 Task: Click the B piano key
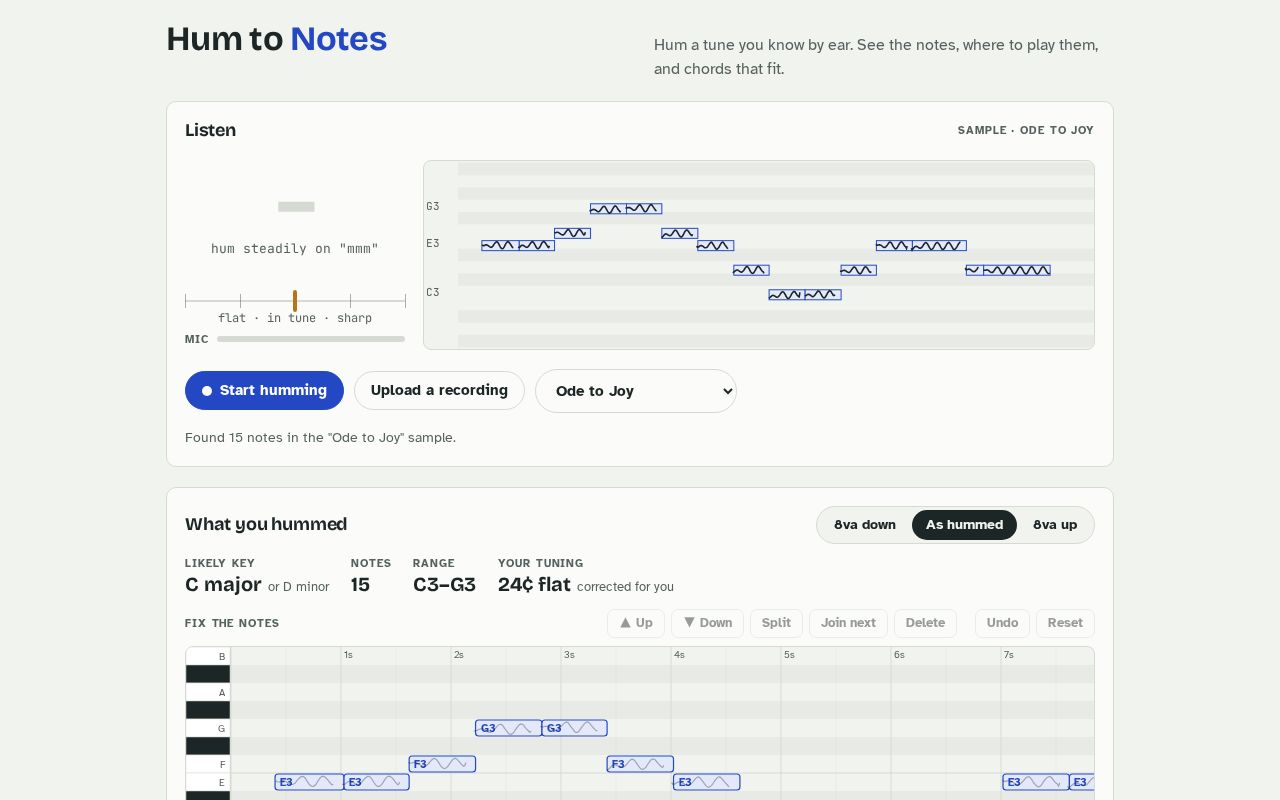pos(208,656)
